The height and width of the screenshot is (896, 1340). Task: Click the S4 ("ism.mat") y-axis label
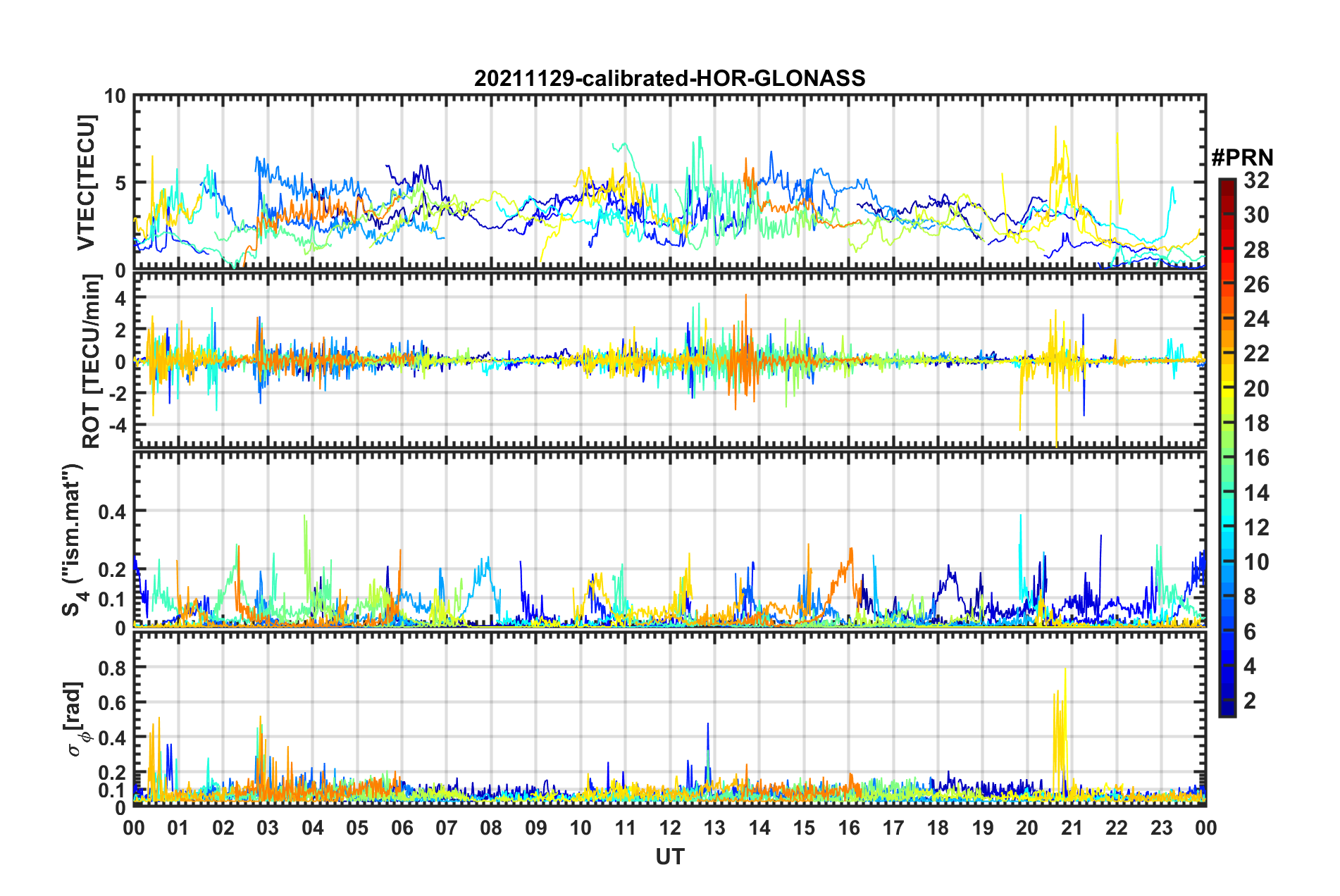[x=74, y=540]
